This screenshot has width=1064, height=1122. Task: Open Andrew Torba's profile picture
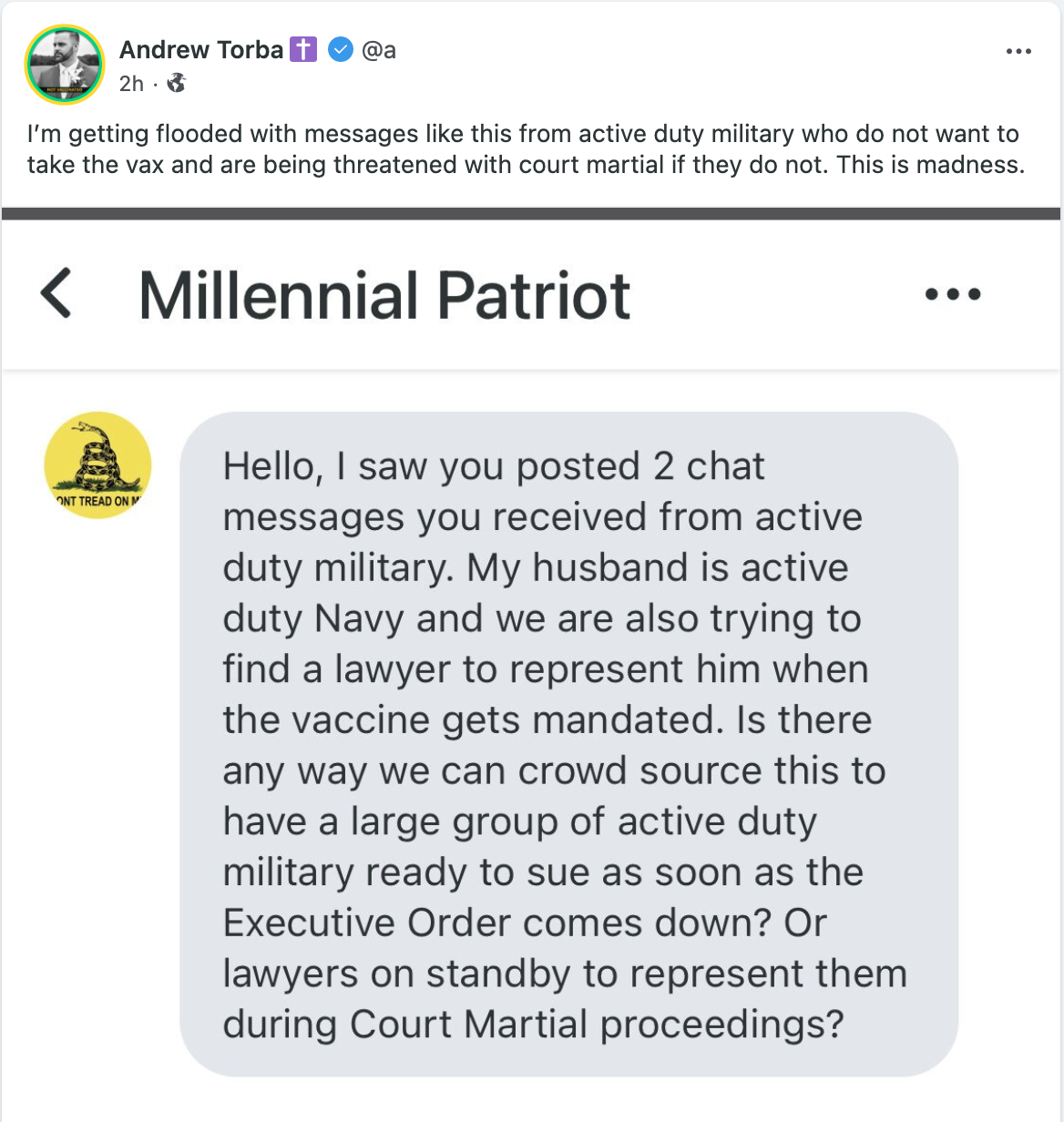65,65
